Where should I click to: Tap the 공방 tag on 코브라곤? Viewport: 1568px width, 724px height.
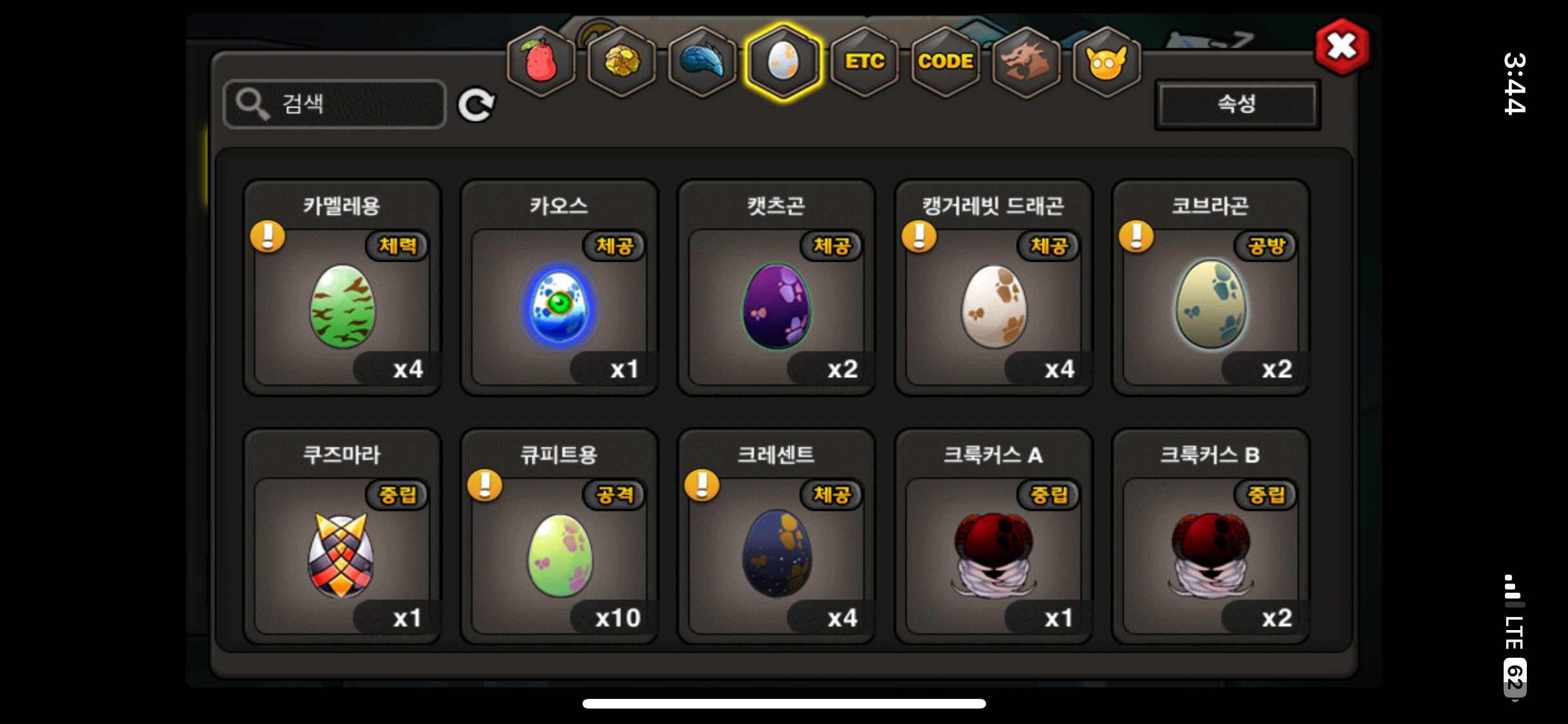pyautogui.click(x=1265, y=246)
